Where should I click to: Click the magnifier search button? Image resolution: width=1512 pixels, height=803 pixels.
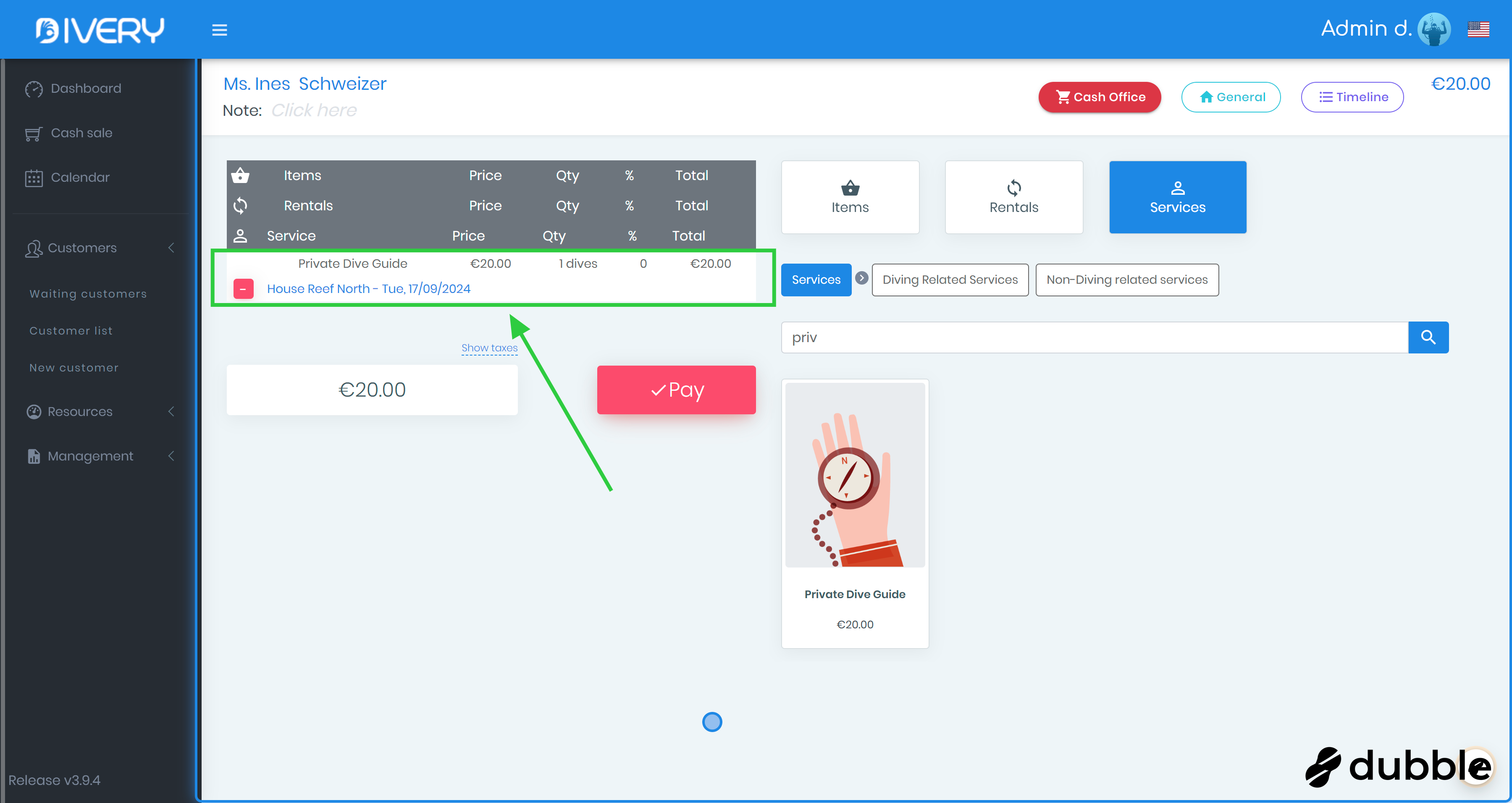(1428, 337)
